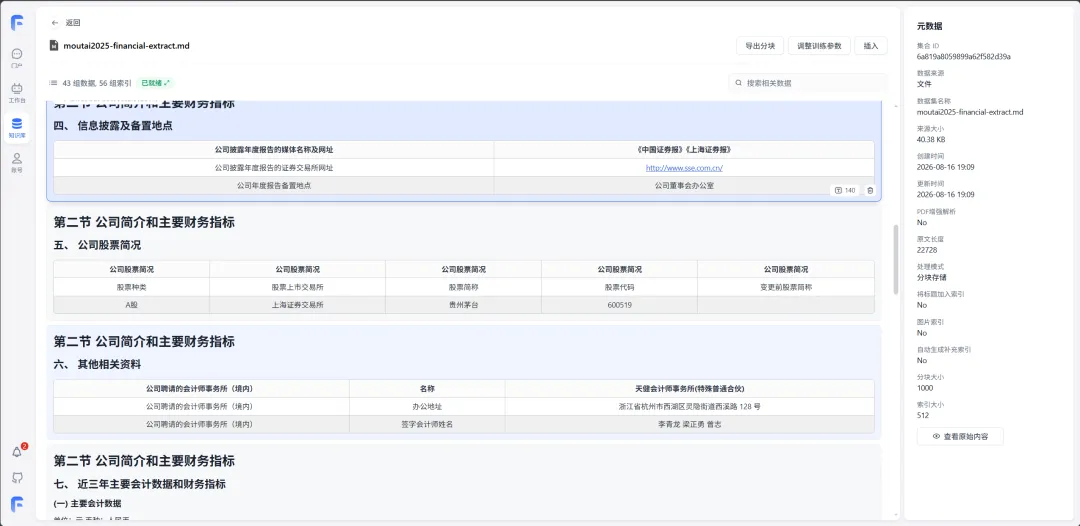Select the 七、近三年主要会计数据和财务指标 heading

tap(140, 484)
